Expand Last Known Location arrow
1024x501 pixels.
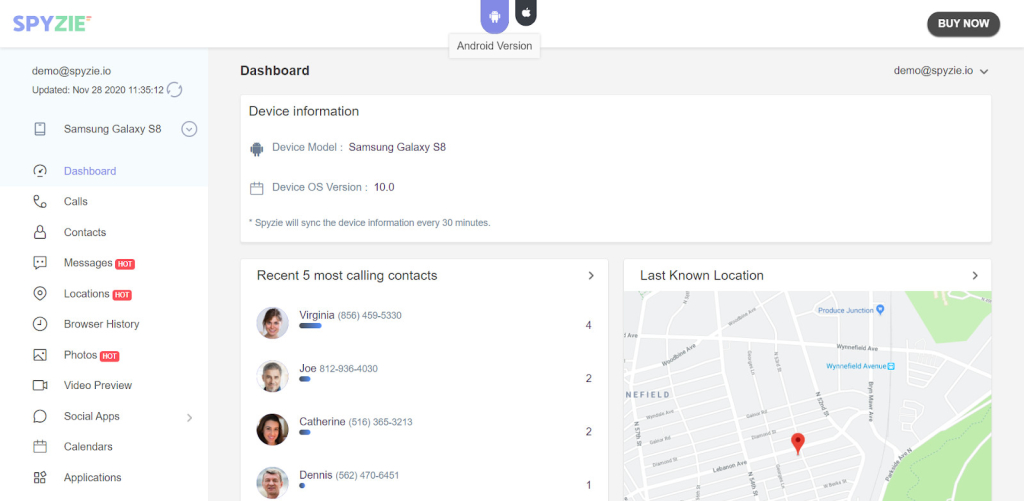975,276
